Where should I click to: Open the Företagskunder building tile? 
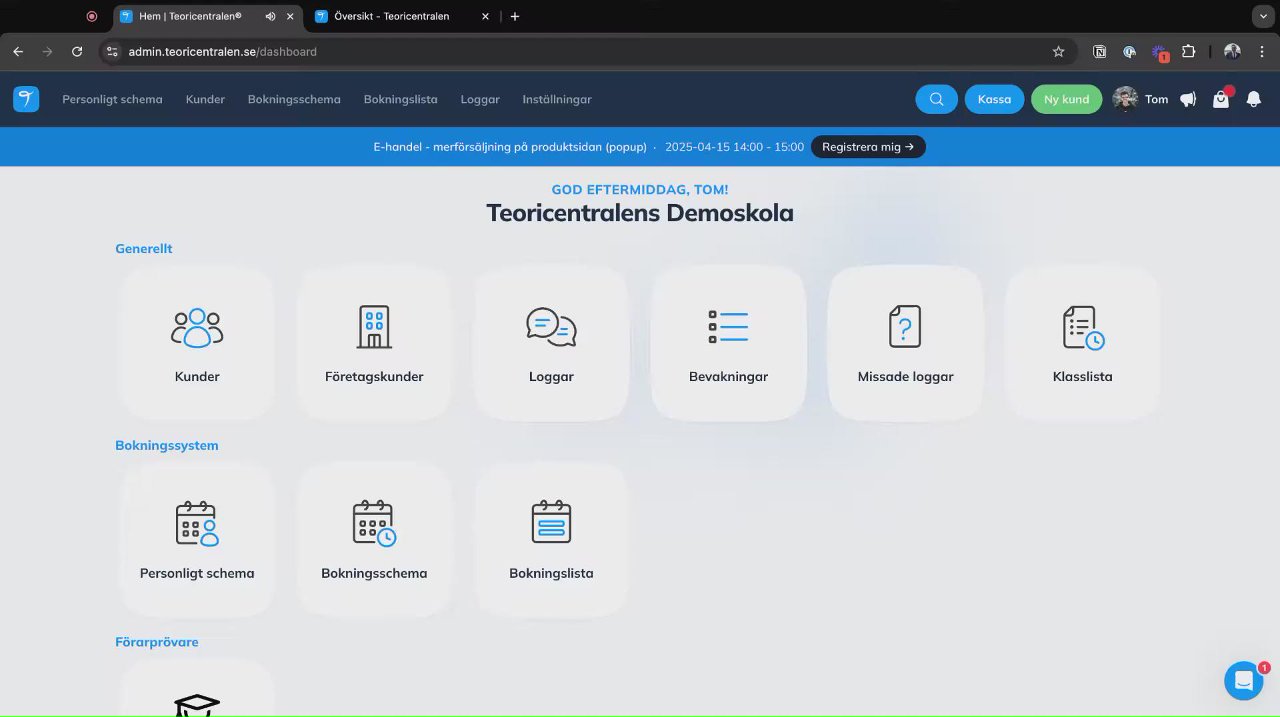[x=374, y=343]
